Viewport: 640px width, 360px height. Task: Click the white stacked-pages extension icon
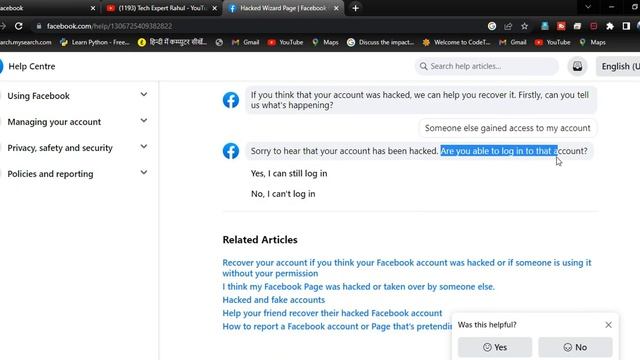[x=577, y=26]
